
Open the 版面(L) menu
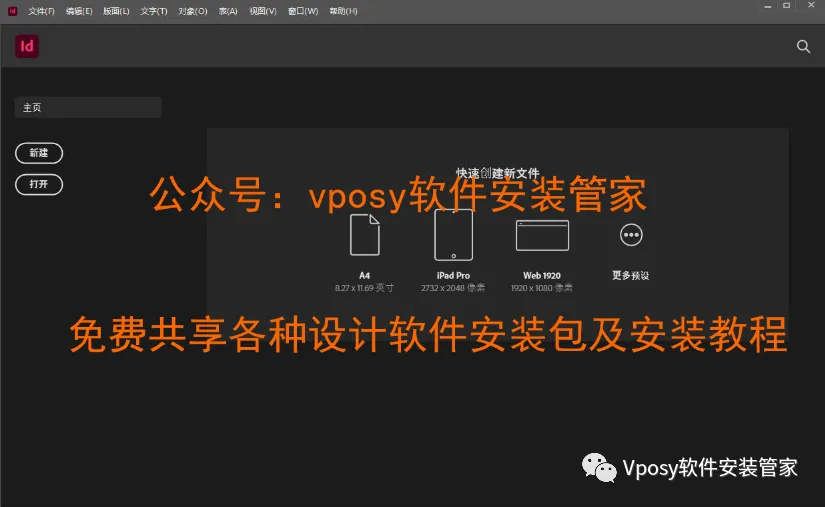coord(116,11)
